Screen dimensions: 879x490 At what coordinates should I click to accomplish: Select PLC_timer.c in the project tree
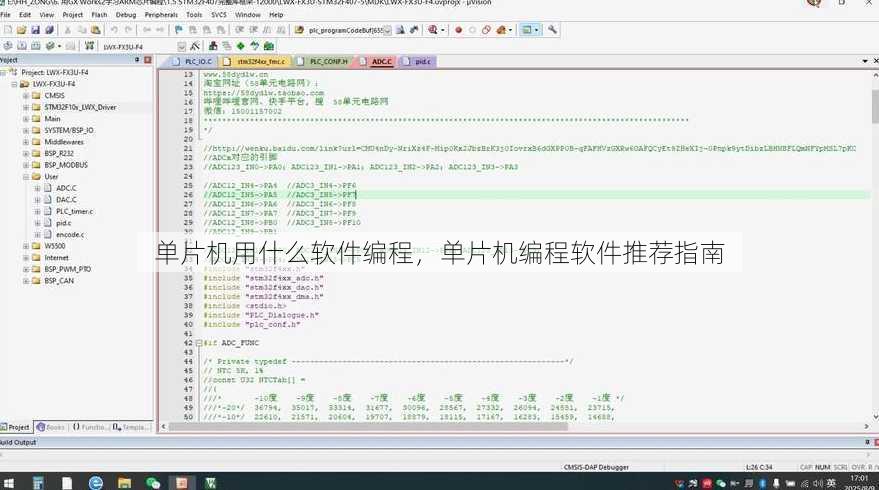click(x=75, y=211)
